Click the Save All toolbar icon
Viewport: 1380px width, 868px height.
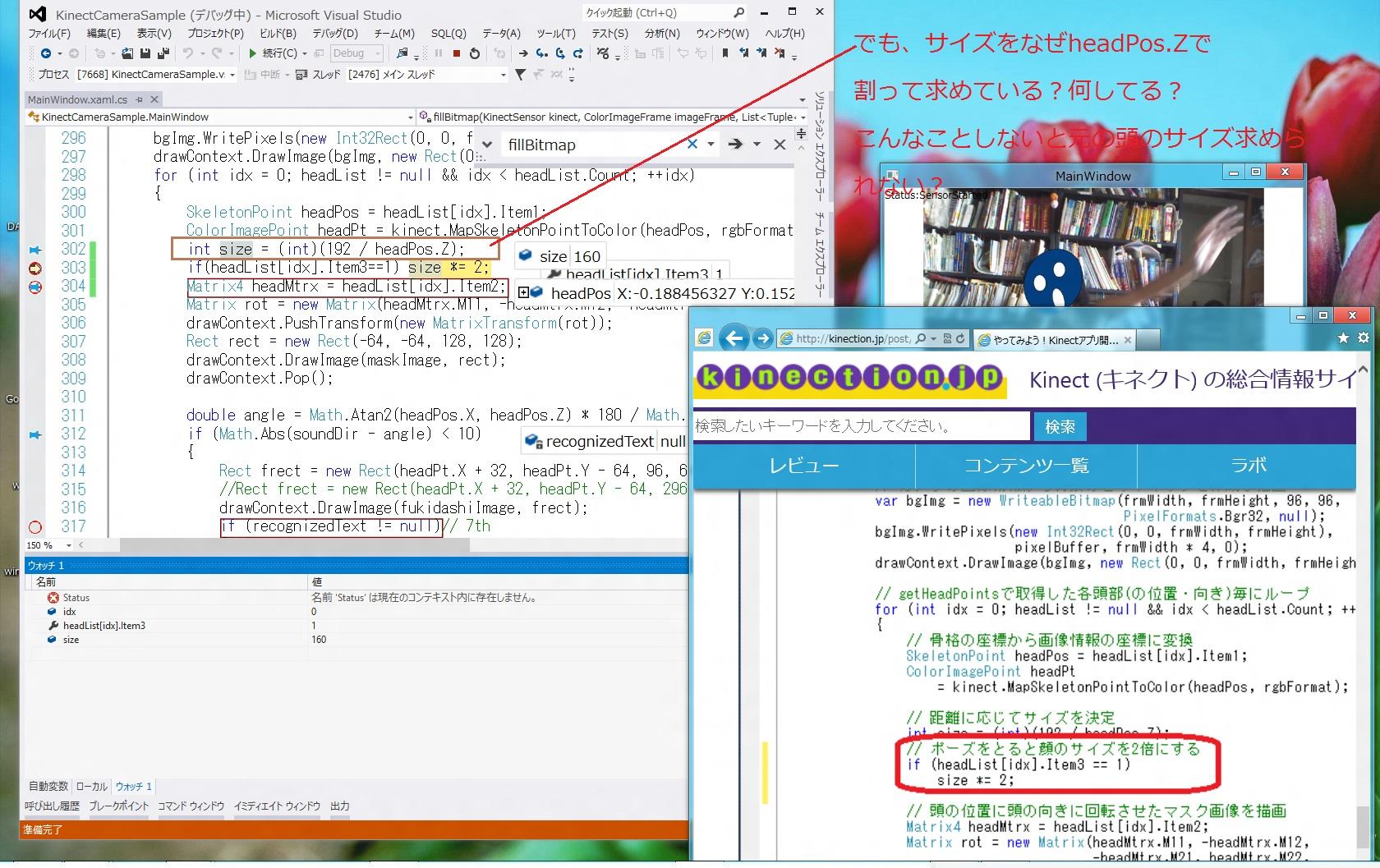tap(163, 53)
